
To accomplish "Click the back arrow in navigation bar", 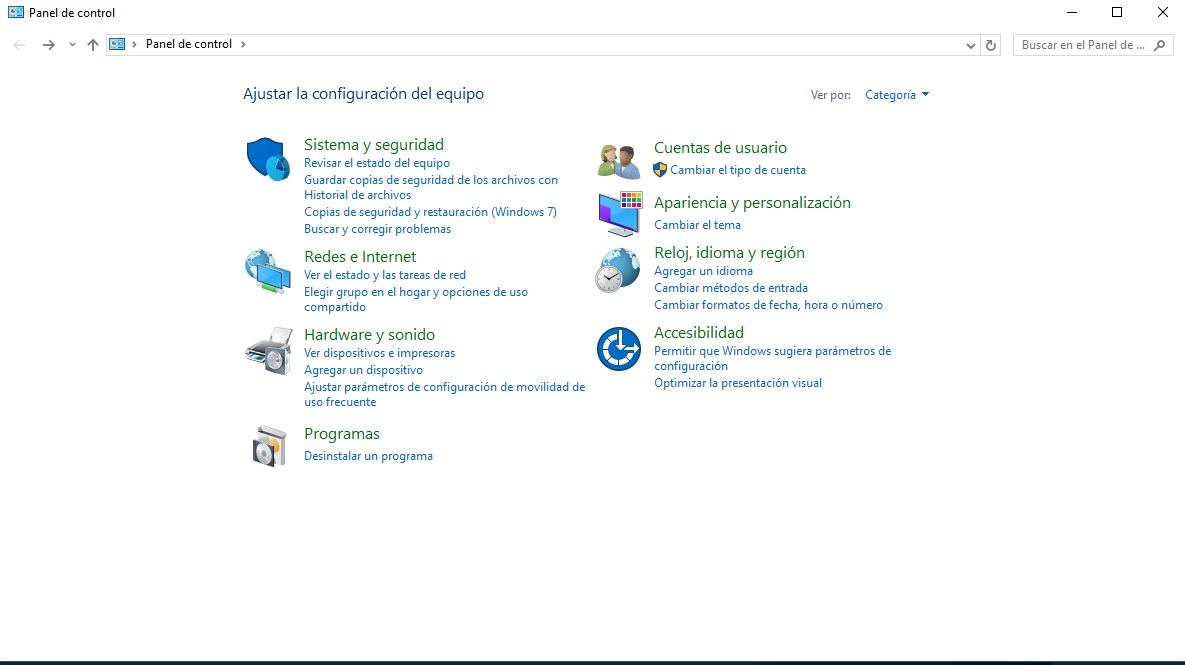I will pyautogui.click(x=20, y=45).
